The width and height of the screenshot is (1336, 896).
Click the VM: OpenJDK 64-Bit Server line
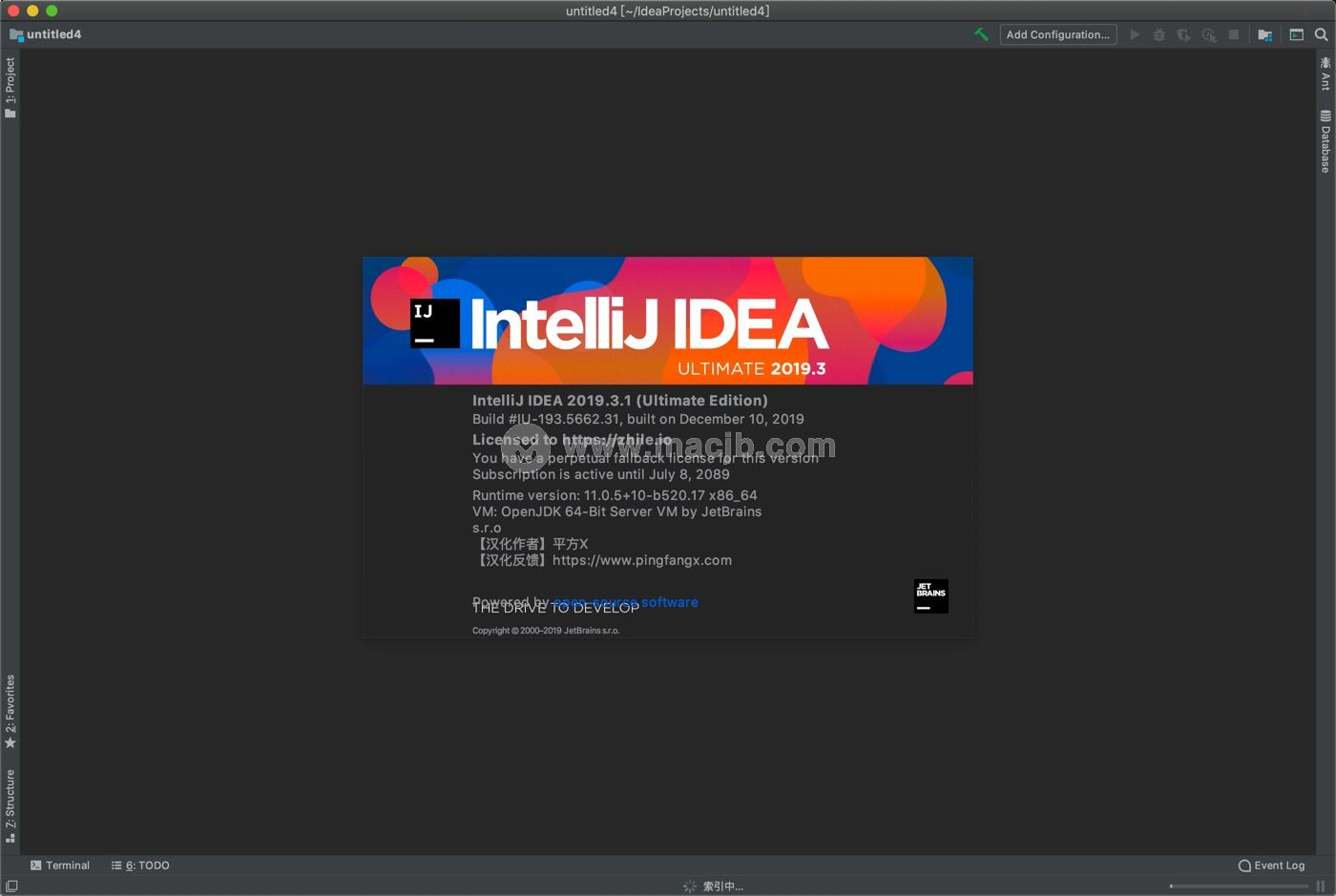[616, 511]
